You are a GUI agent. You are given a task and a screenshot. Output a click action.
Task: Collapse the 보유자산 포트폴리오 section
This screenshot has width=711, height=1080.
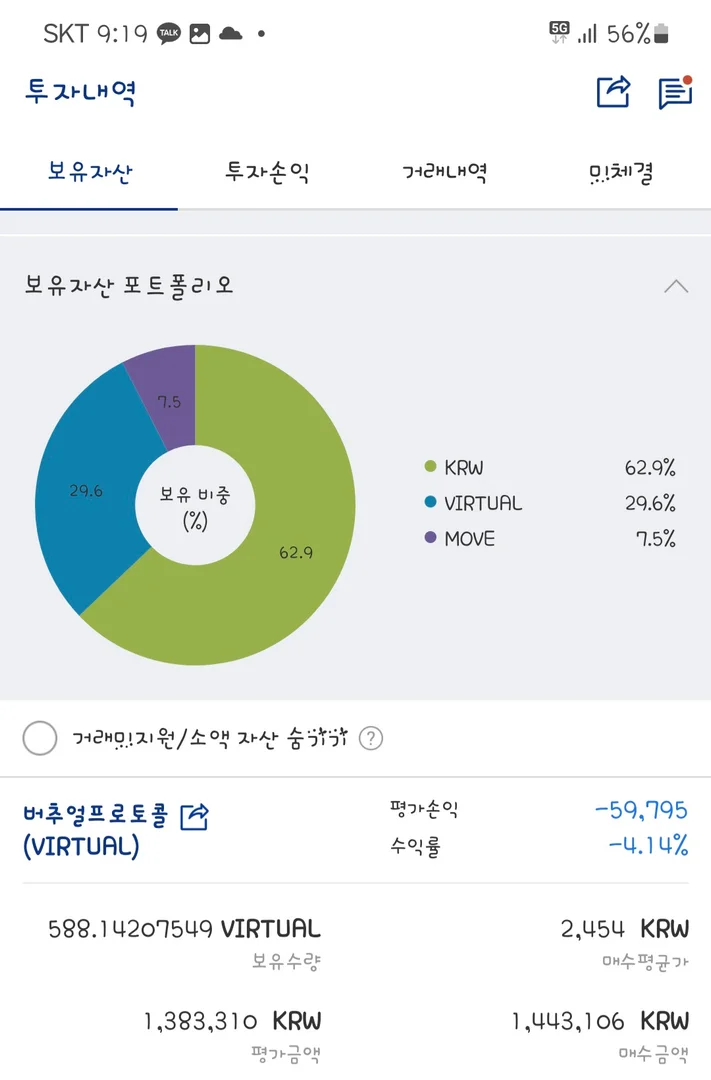point(676,286)
